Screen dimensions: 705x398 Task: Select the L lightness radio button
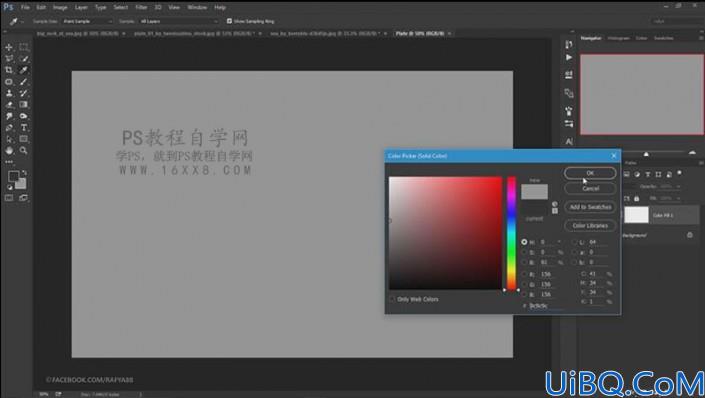[575, 242]
